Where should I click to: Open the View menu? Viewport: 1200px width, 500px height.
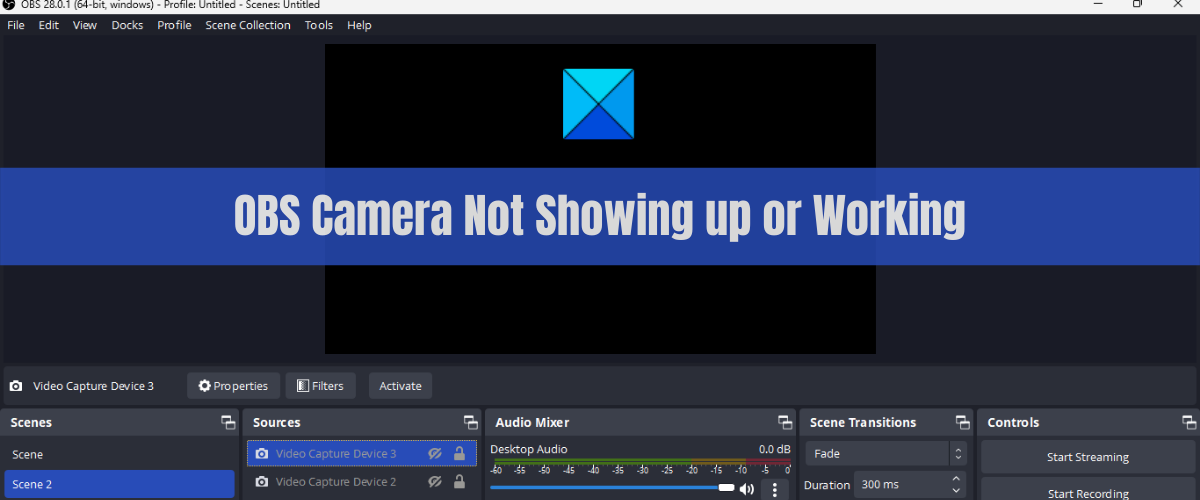85,25
